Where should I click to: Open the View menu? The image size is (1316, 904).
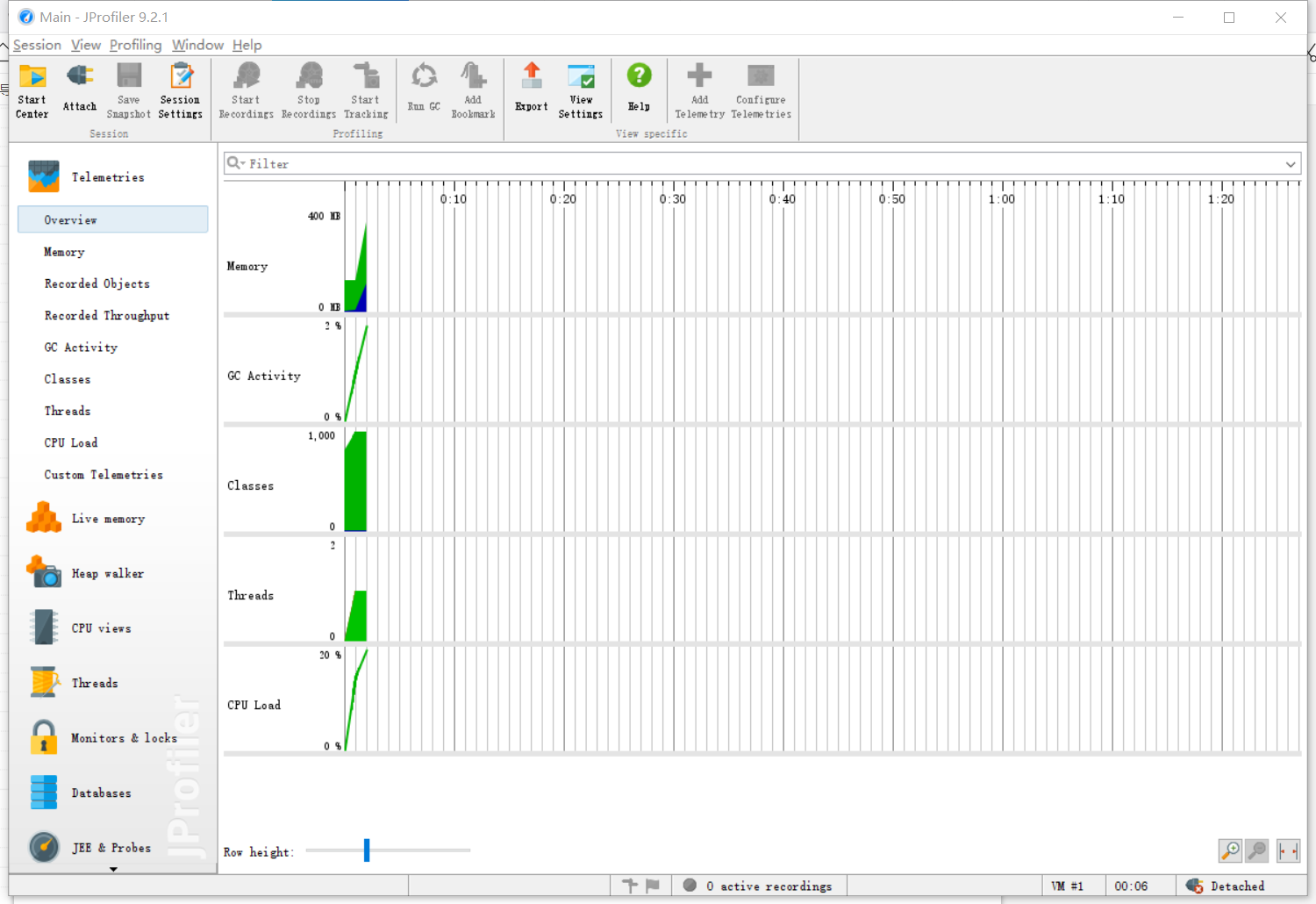pos(86,45)
